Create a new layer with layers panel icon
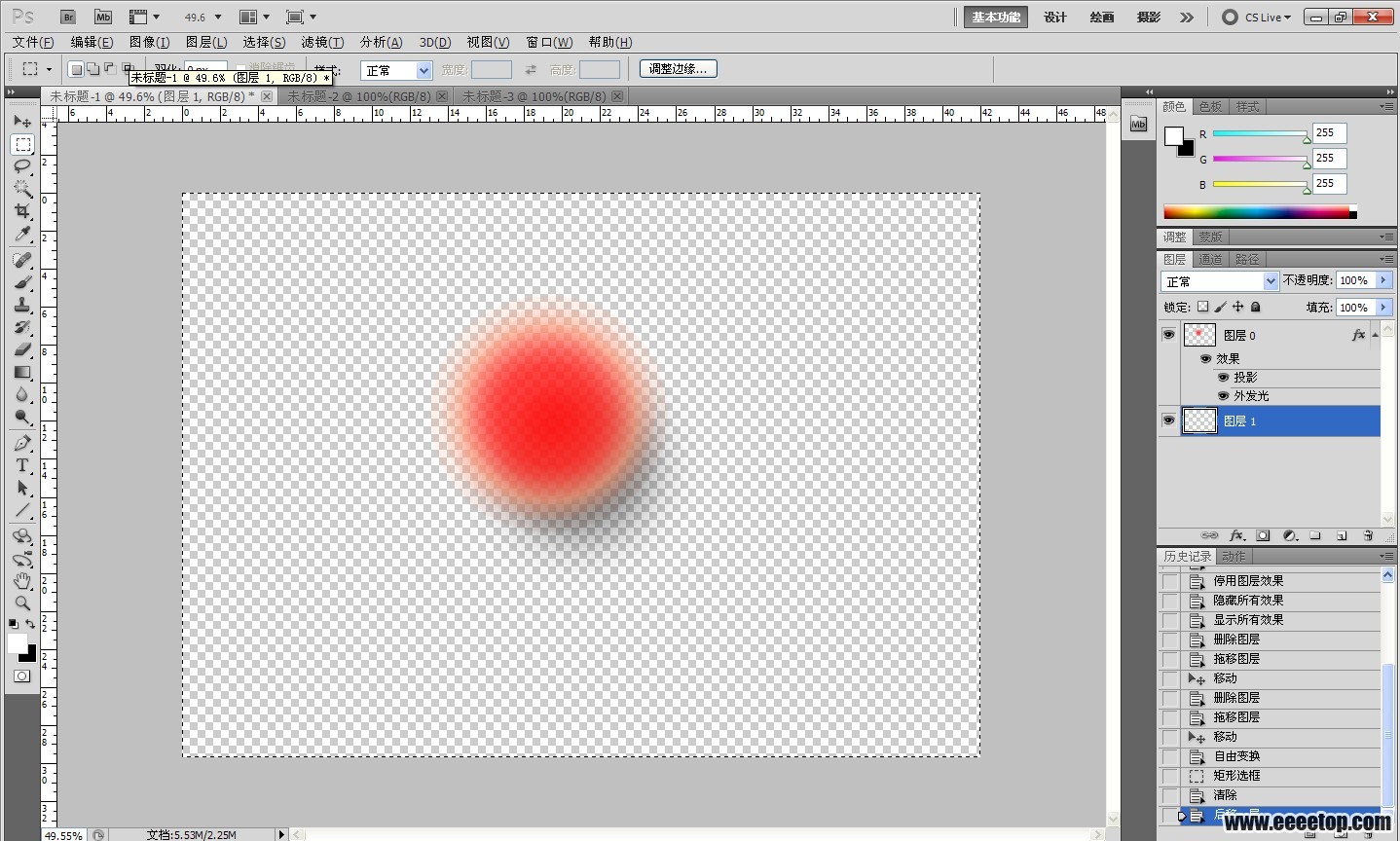This screenshot has height=841, width=1400. (x=1341, y=535)
